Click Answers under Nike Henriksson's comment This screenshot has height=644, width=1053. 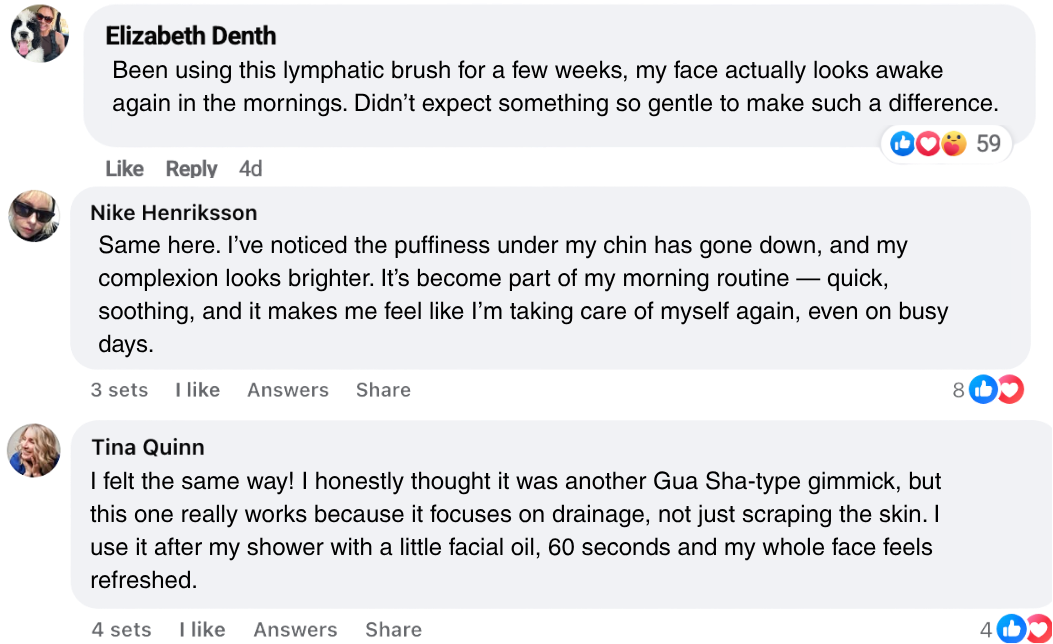point(288,390)
